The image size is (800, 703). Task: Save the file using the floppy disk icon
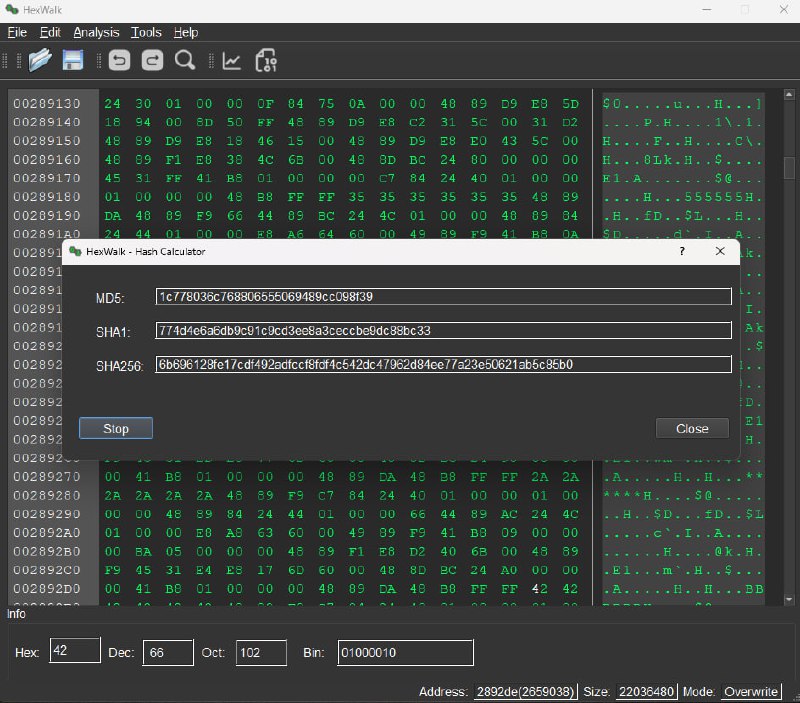coord(72,60)
